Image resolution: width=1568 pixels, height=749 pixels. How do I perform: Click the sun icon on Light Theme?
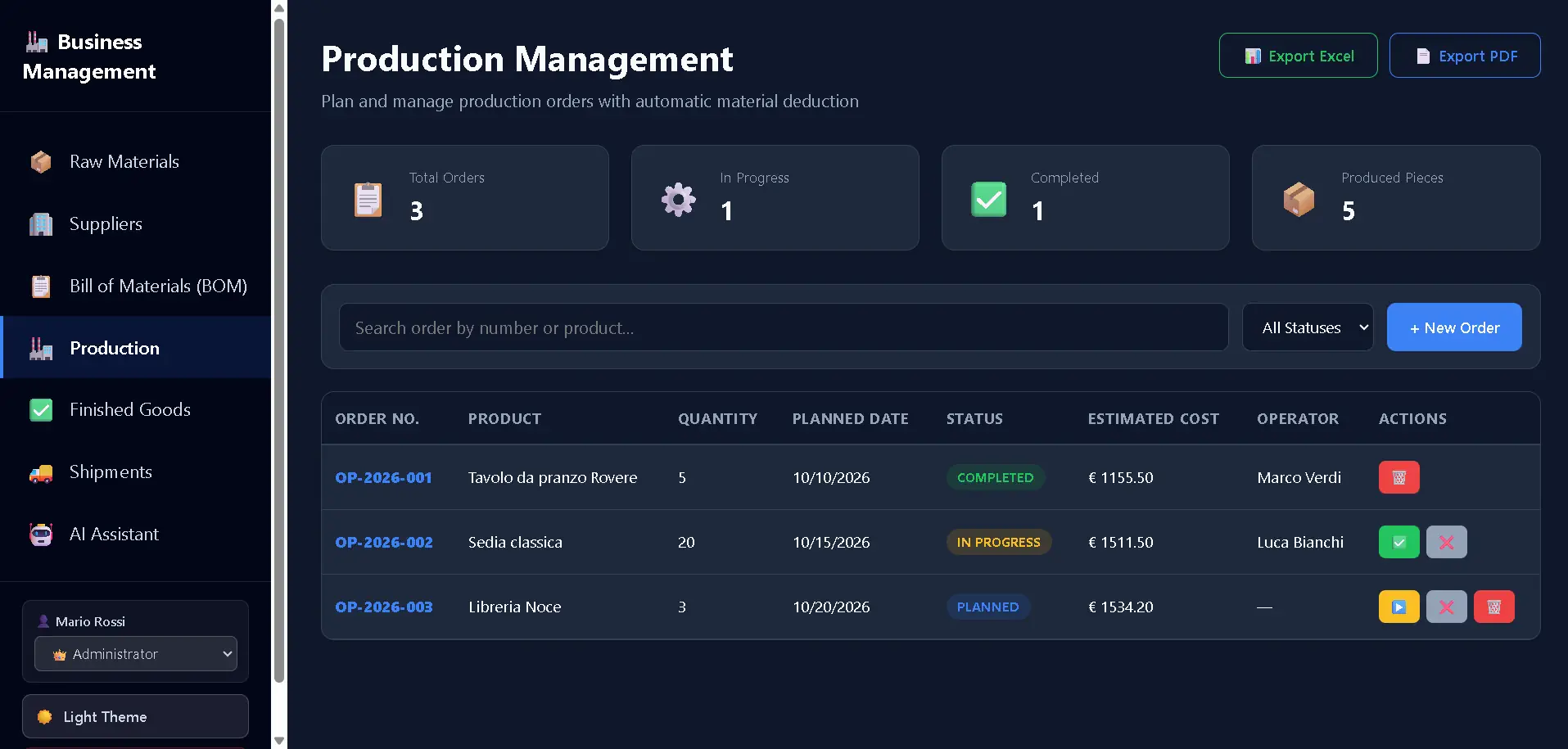45,717
